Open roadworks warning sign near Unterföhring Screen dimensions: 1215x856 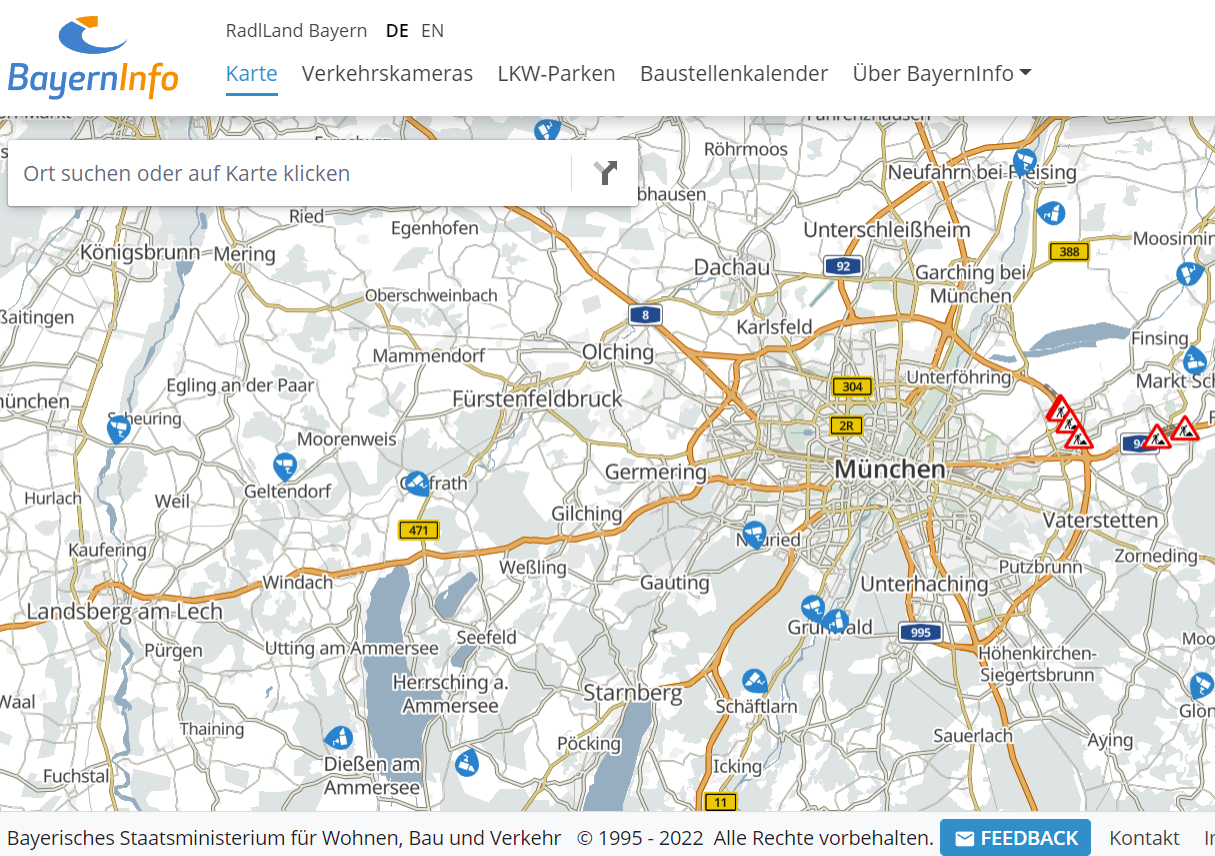[x=1059, y=409]
